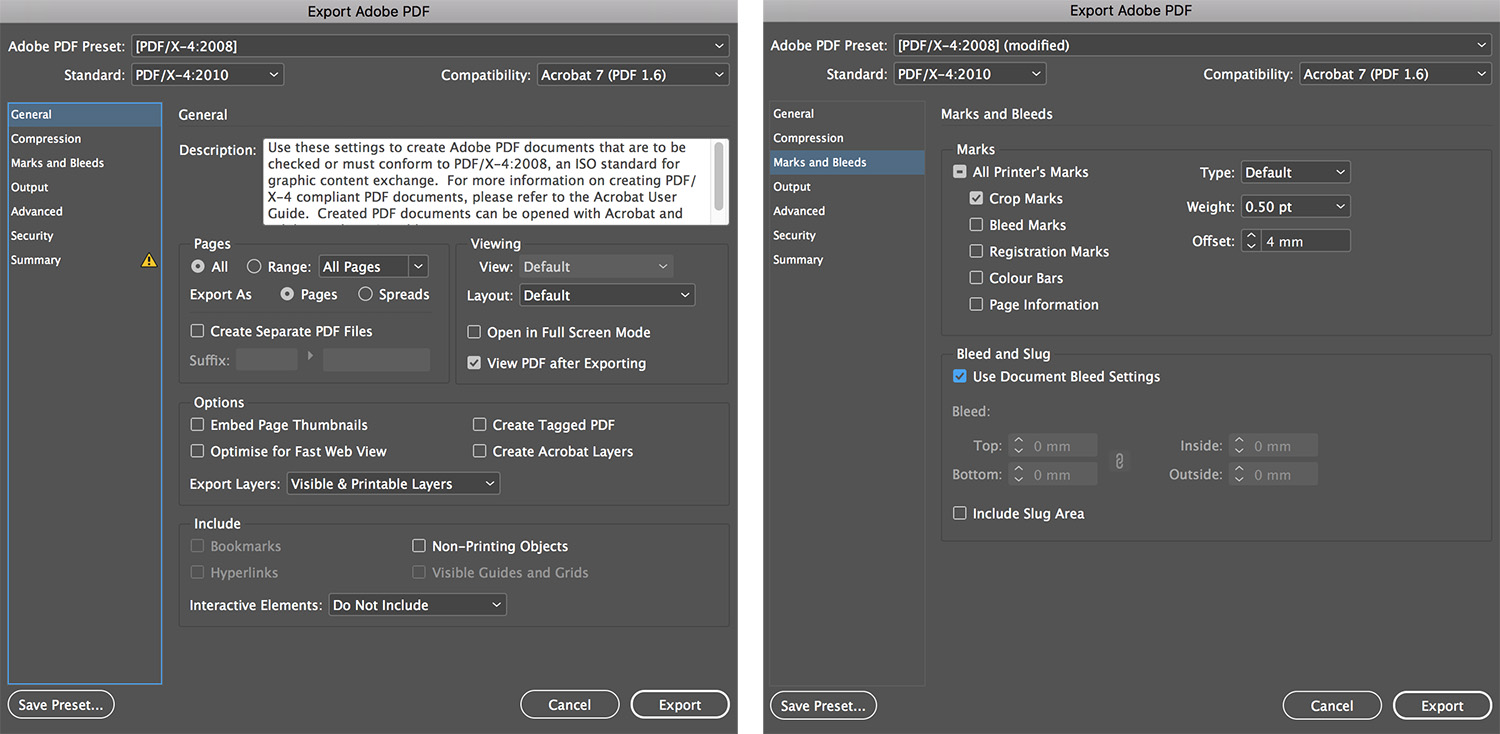Click the Offset 4 mm input field
This screenshot has height=734, width=1500.
click(x=1305, y=241)
